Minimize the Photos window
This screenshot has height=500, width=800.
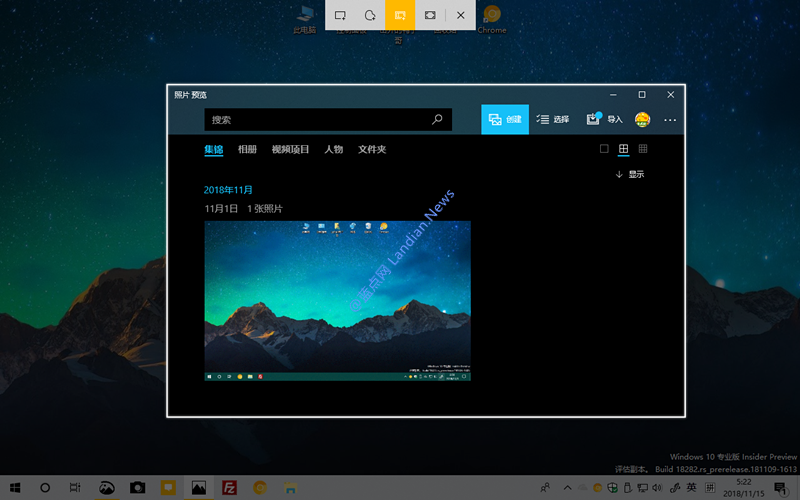[x=613, y=95]
